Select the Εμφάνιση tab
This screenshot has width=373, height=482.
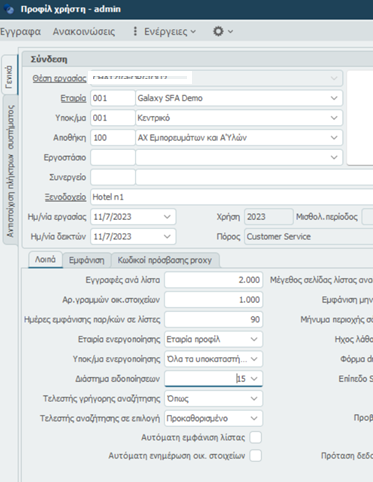(87, 260)
